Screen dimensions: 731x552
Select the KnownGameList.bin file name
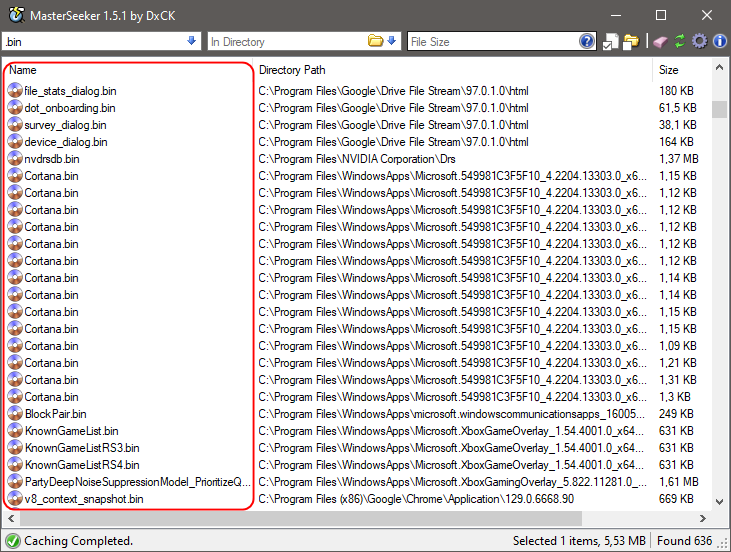pos(72,431)
